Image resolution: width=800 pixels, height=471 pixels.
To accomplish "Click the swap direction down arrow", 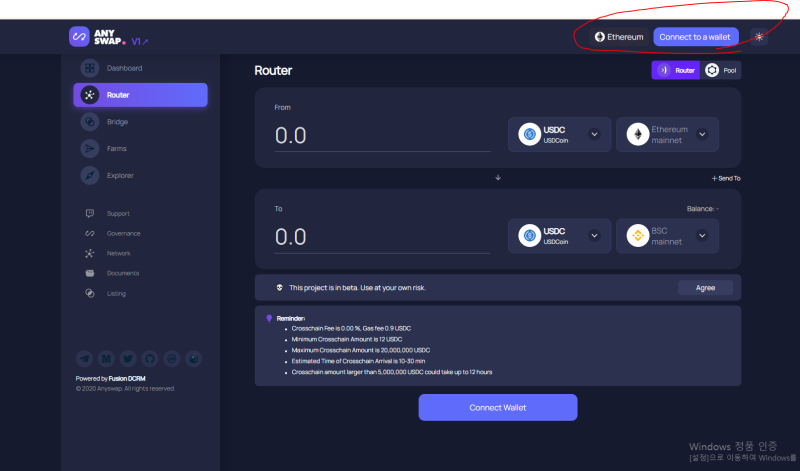I will [x=498, y=178].
